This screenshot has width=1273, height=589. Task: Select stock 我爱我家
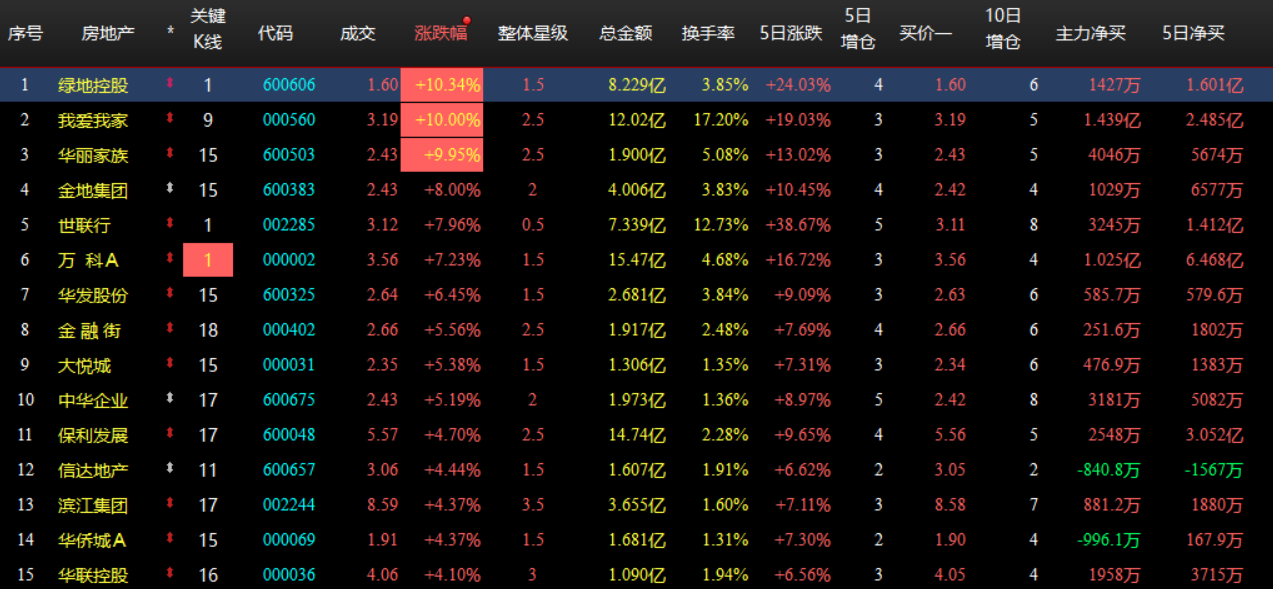coord(93,120)
